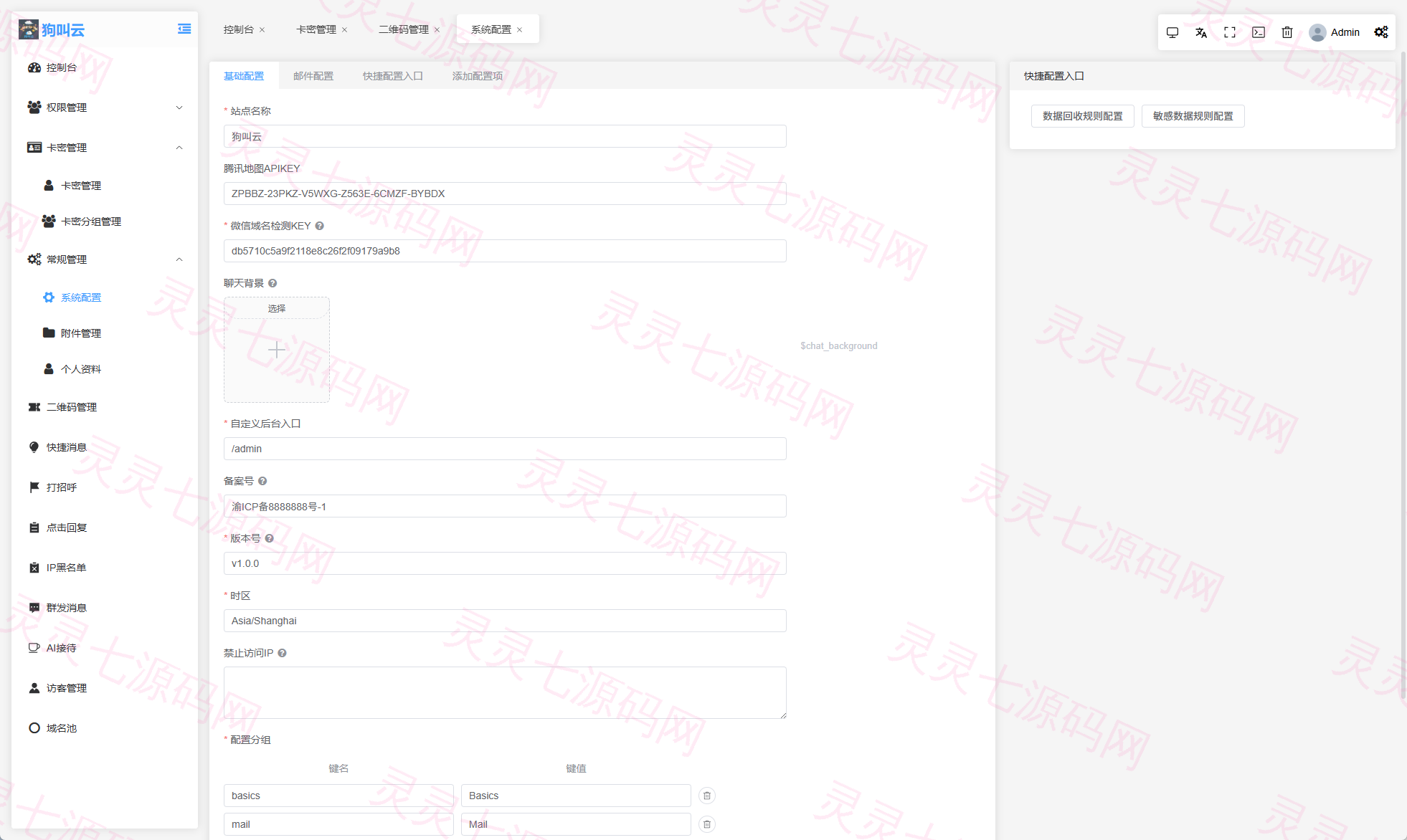Screen dimensions: 1407x840
Task: Open IP黑名单 in sidebar
Action: (x=105, y=568)
